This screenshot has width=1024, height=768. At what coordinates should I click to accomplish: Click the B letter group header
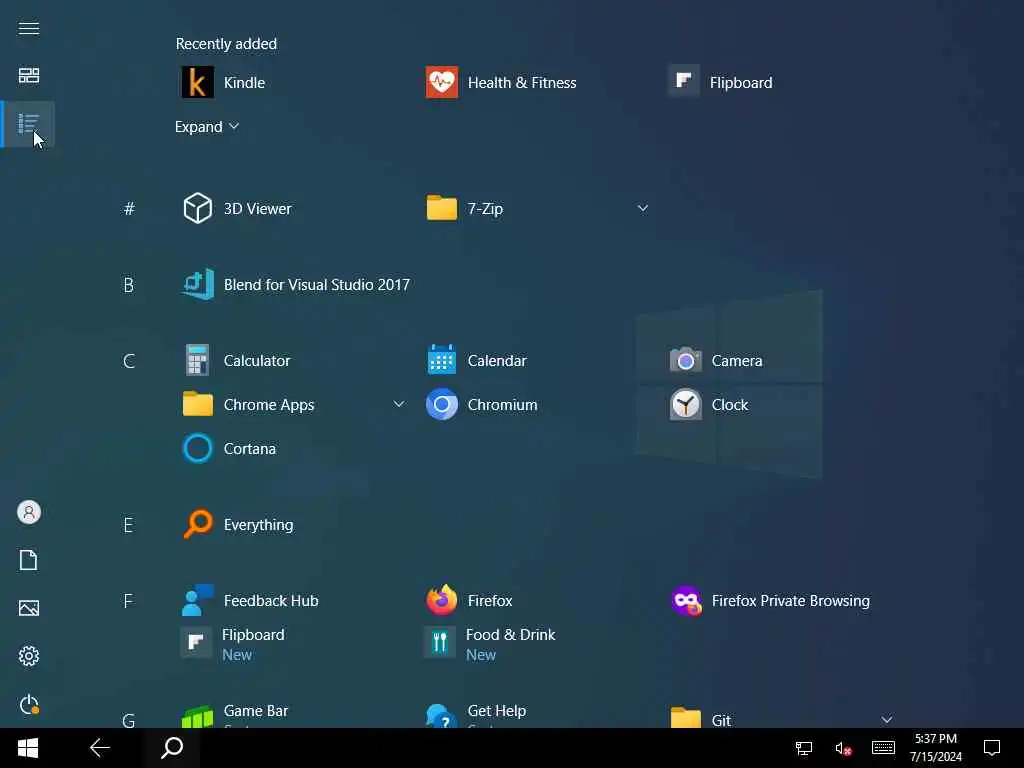pyautogui.click(x=129, y=285)
